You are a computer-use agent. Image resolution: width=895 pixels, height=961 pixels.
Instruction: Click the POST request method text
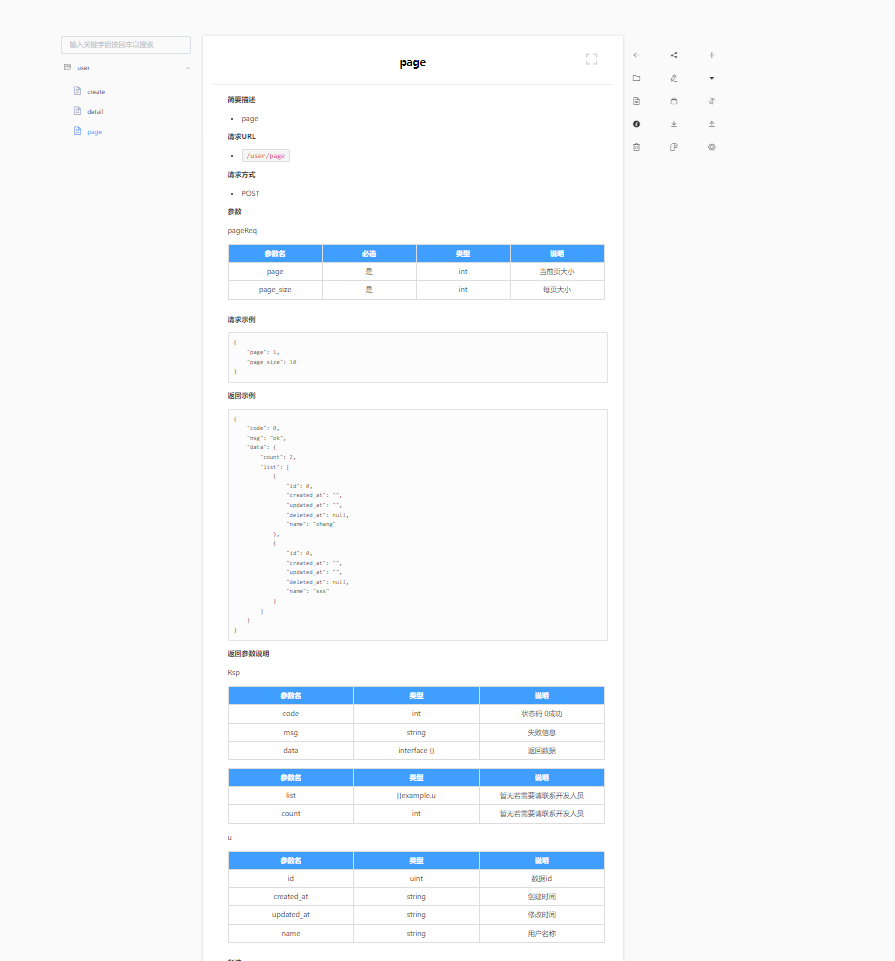coord(250,194)
